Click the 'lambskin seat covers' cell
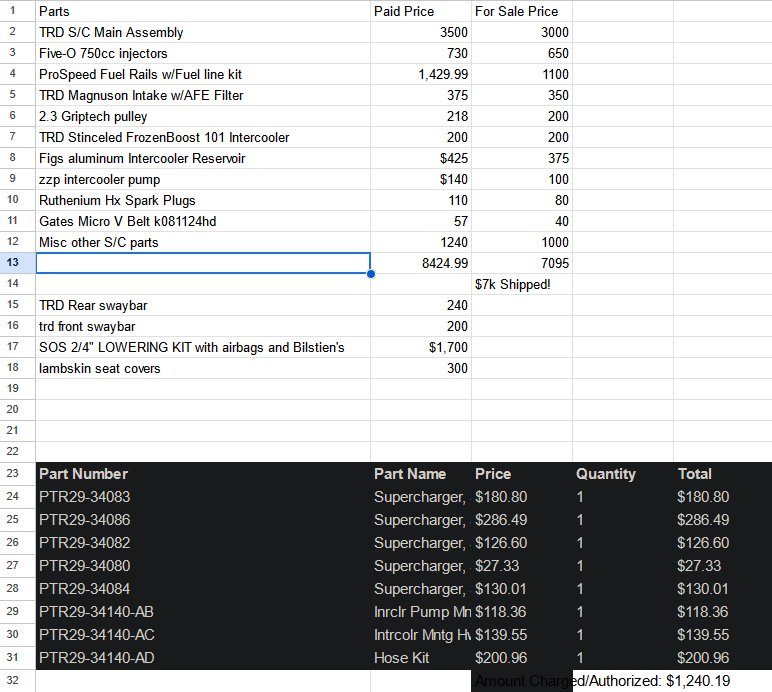This screenshot has width=772, height=692. [203, 368]
